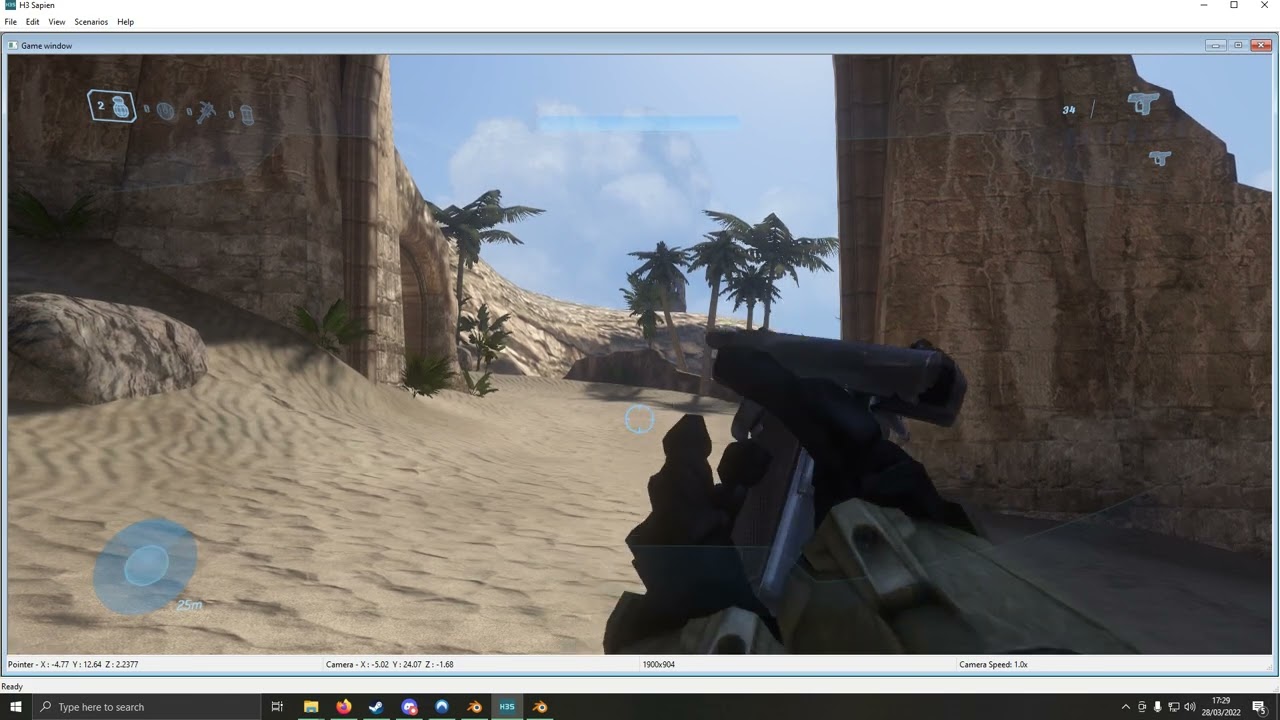Click the Game window system icon
1280x720 pixels.
tap(14, 46)
